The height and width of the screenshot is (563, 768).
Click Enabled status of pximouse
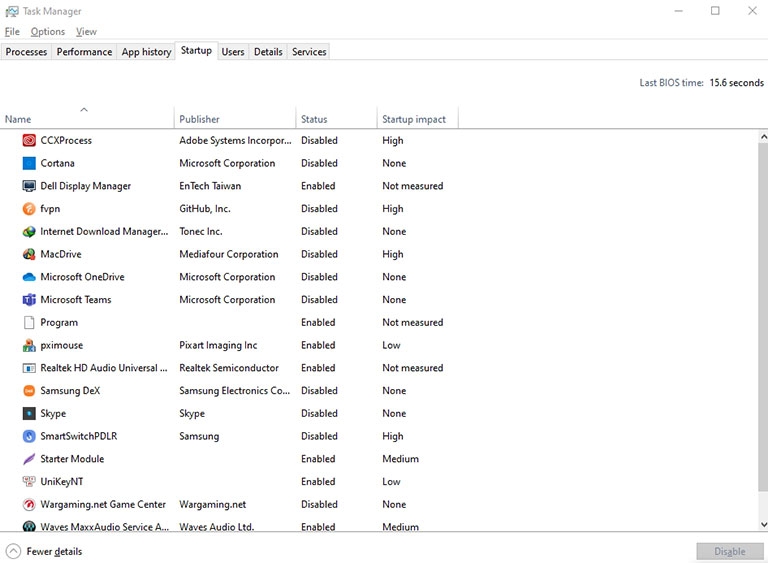pos(318,345)
